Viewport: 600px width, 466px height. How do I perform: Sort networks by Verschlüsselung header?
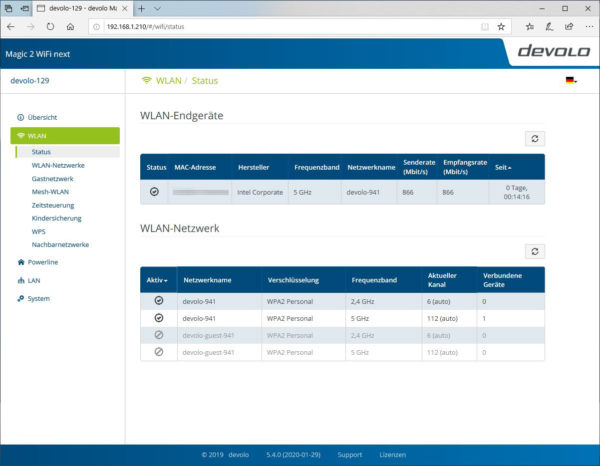293,280
